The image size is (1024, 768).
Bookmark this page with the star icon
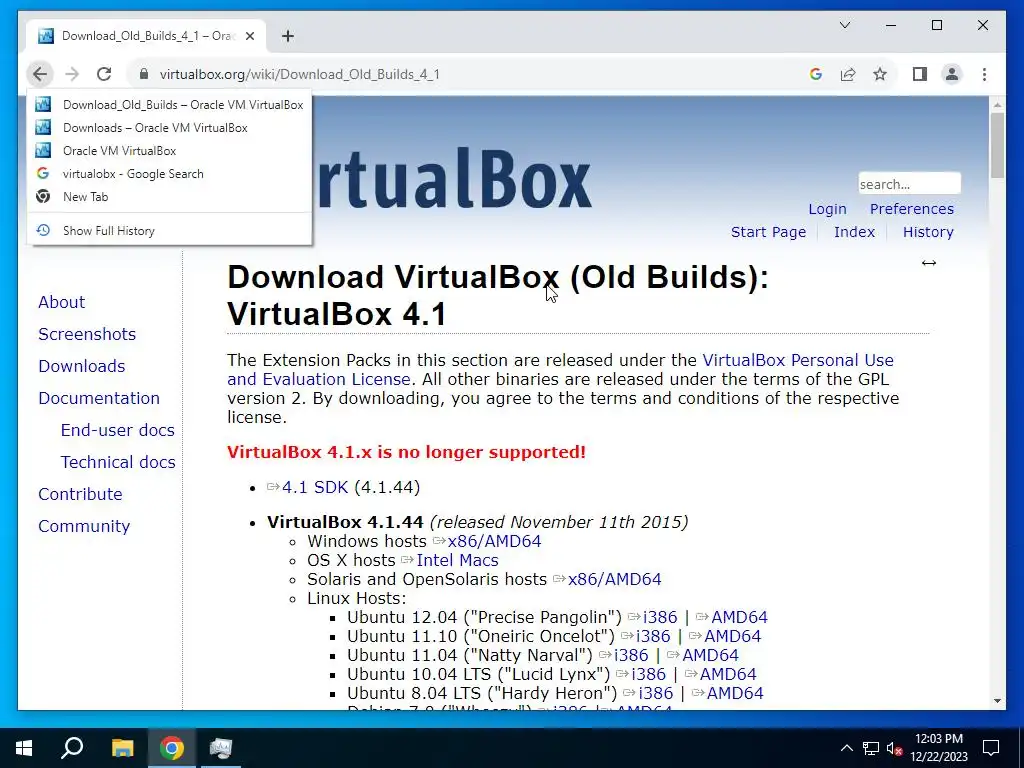click(x=880, y=74)
